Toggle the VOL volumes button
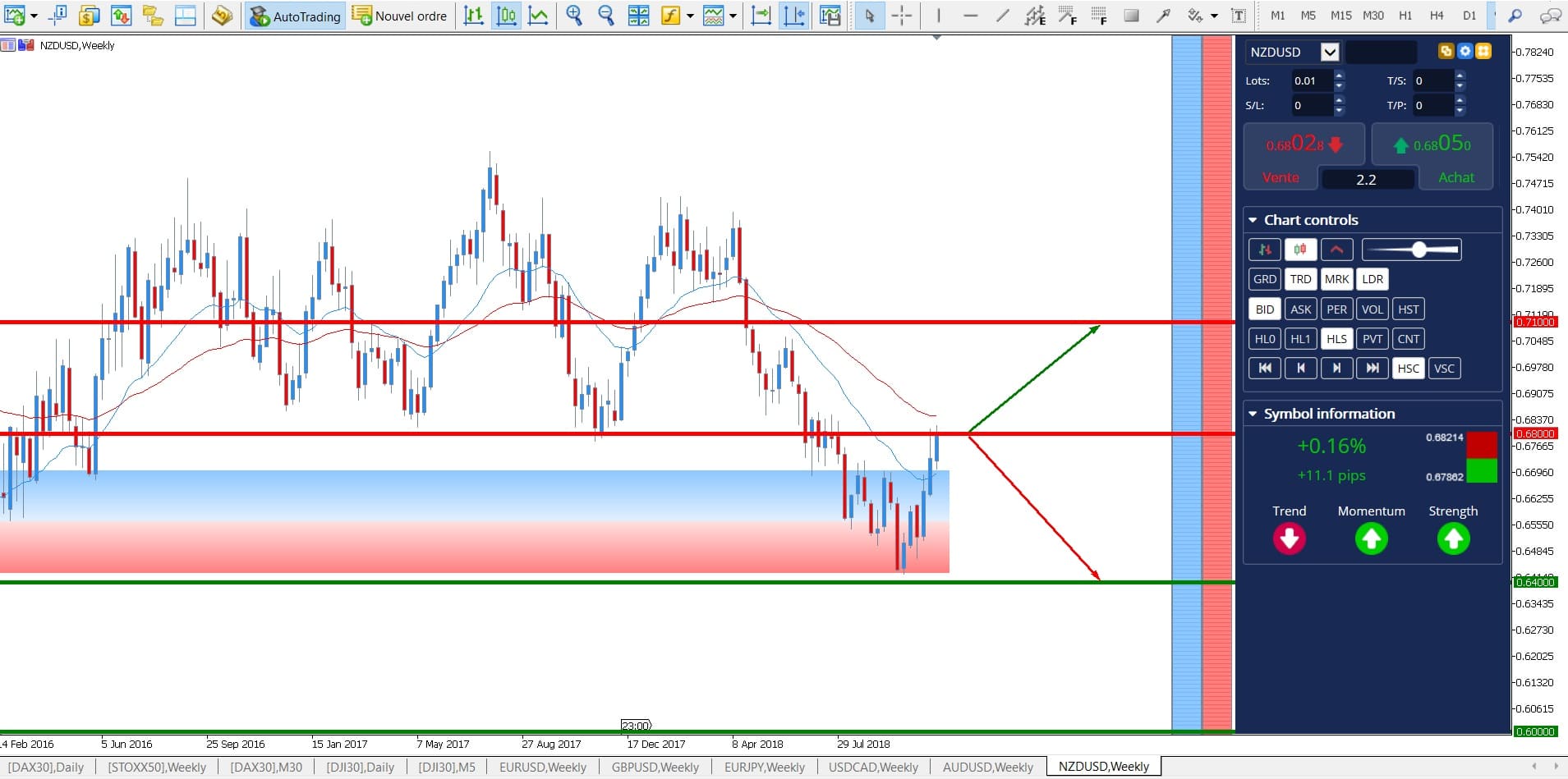1568x779 pixels. tap(1373, 309)
